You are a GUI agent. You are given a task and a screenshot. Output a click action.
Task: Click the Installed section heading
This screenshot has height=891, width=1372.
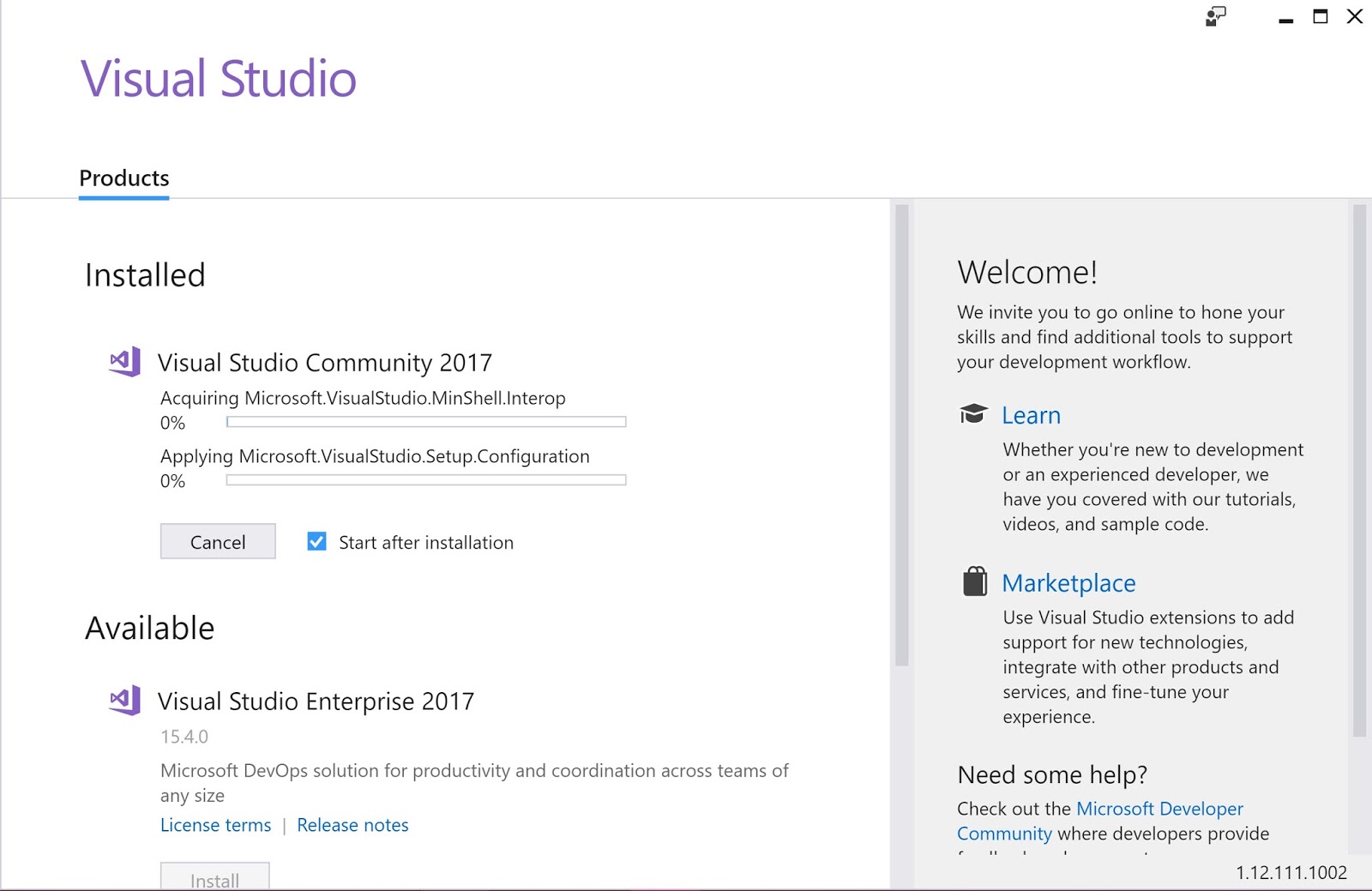pyautogui.click(x=145, y=275)
